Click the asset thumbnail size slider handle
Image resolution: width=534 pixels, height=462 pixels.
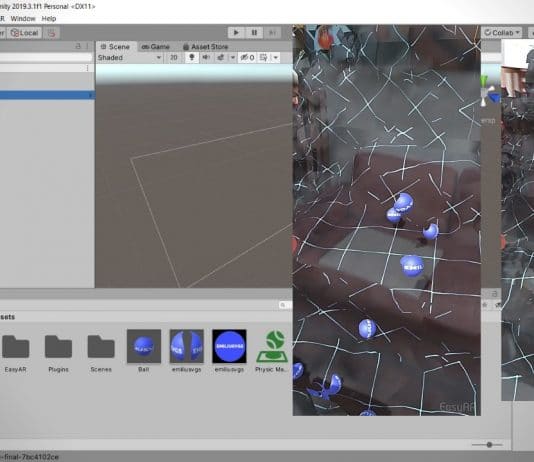click(489, 444)
